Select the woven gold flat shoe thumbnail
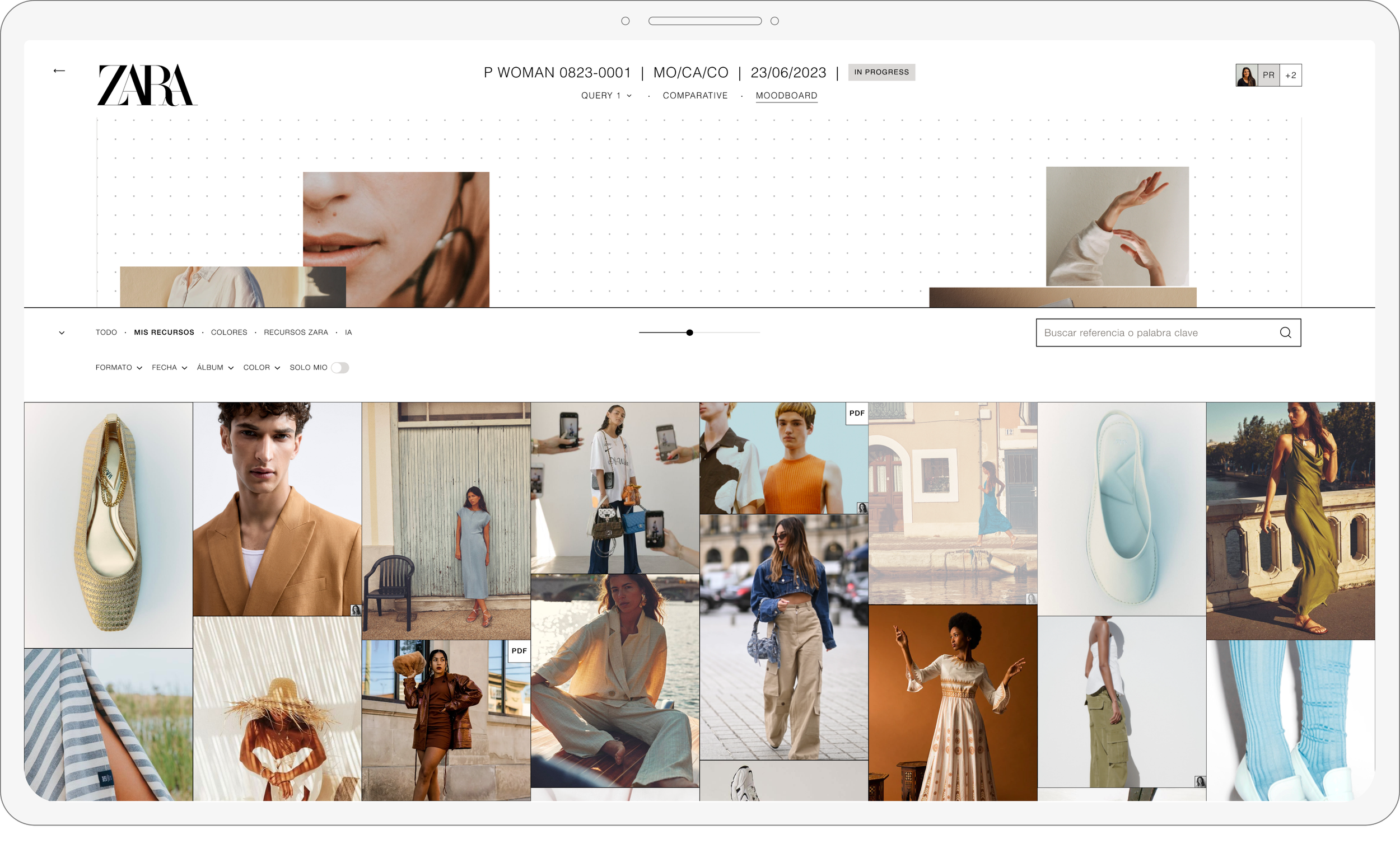This screenshot has width=1400, height=844. (109, 526)
